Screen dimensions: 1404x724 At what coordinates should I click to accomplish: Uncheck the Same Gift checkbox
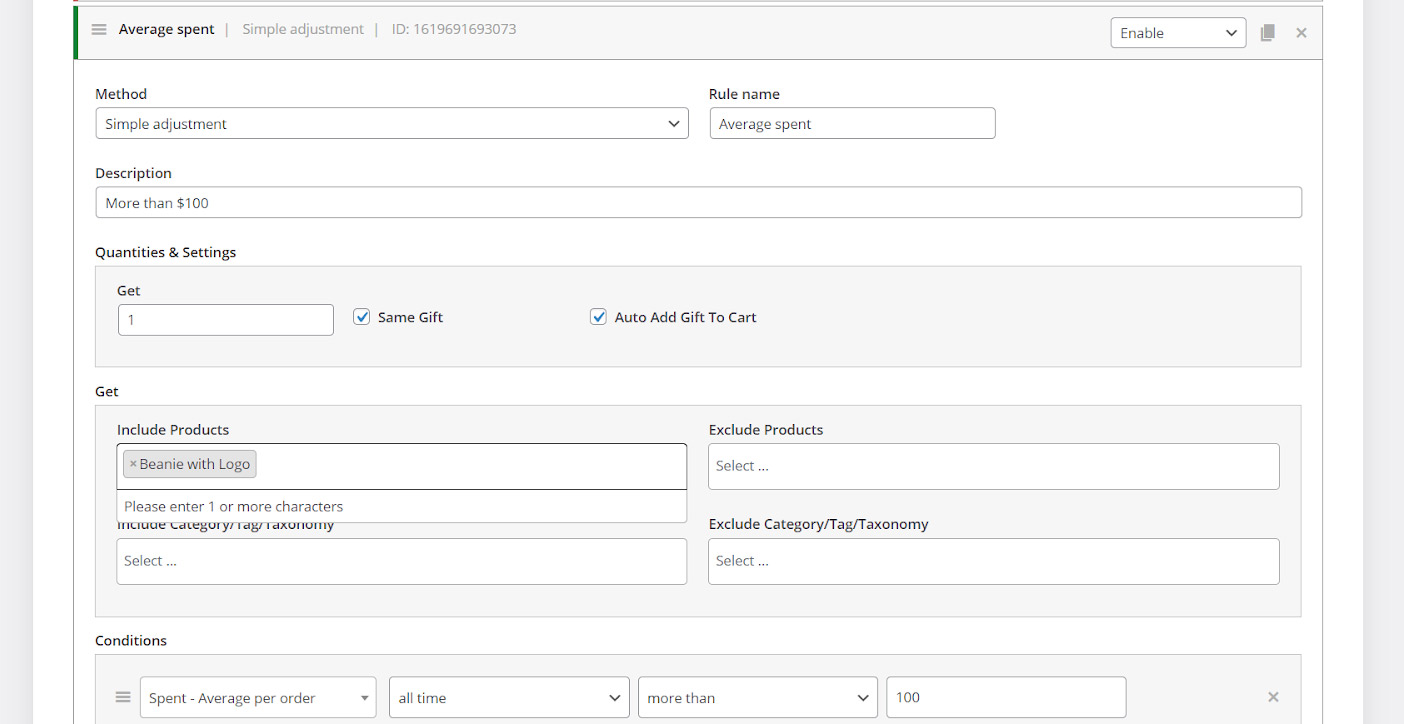[x=362, y=317]
